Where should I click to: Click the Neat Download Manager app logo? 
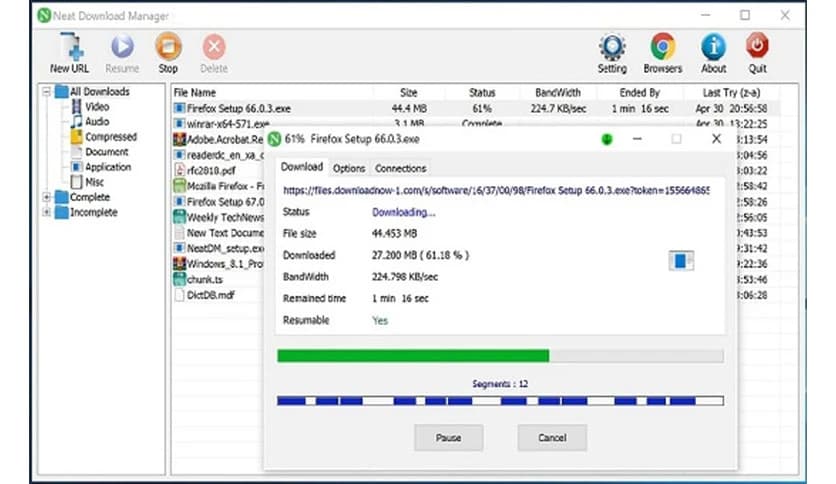pyautogui.click(x=44, y=15)
